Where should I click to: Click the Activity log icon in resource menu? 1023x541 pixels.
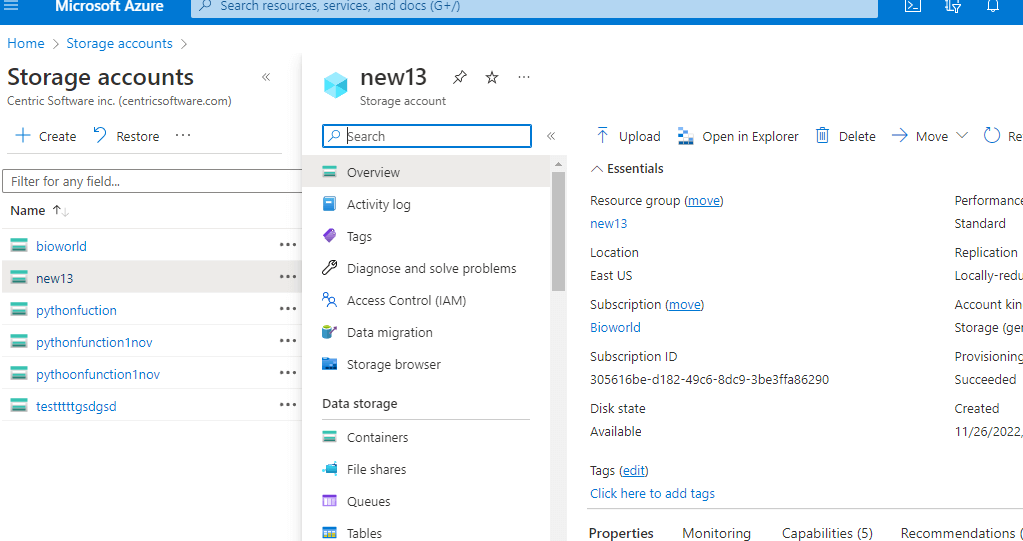329,204
